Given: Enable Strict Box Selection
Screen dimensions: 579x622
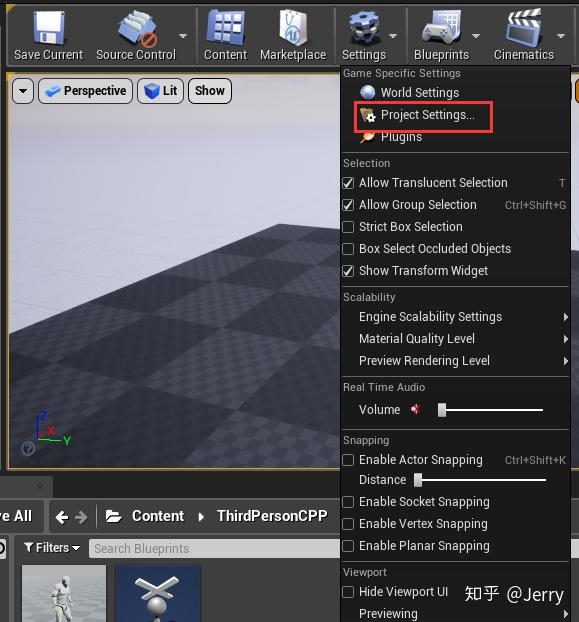Looking at the screenshot, I should pos(348,227).
